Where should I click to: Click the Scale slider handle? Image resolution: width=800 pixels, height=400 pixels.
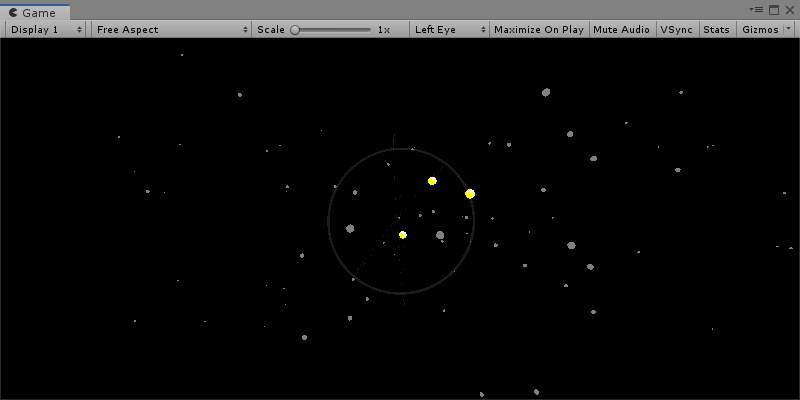point(295,30)
